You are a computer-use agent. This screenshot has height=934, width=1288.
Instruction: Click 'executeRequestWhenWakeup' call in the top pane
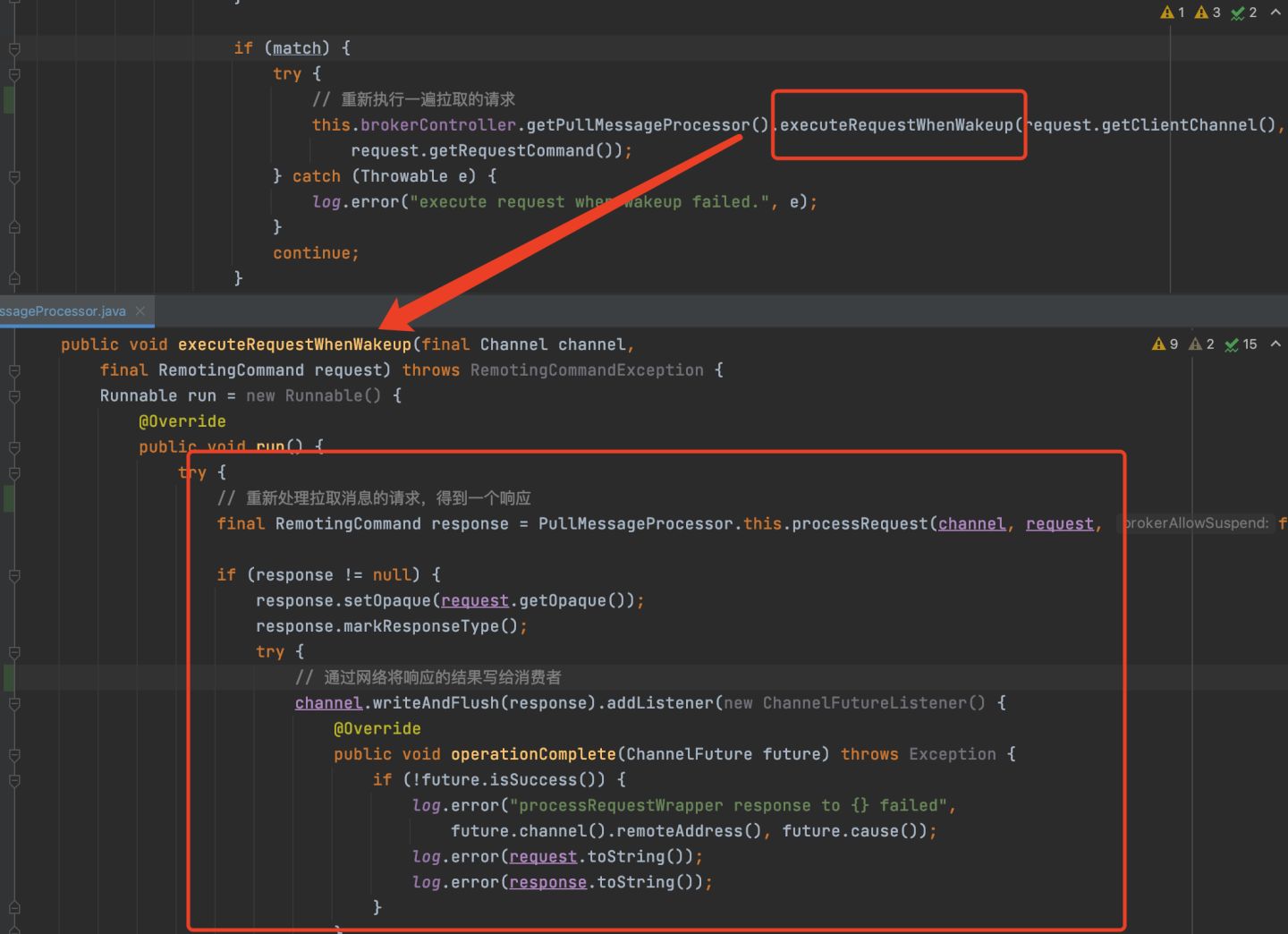pos(896,125)
